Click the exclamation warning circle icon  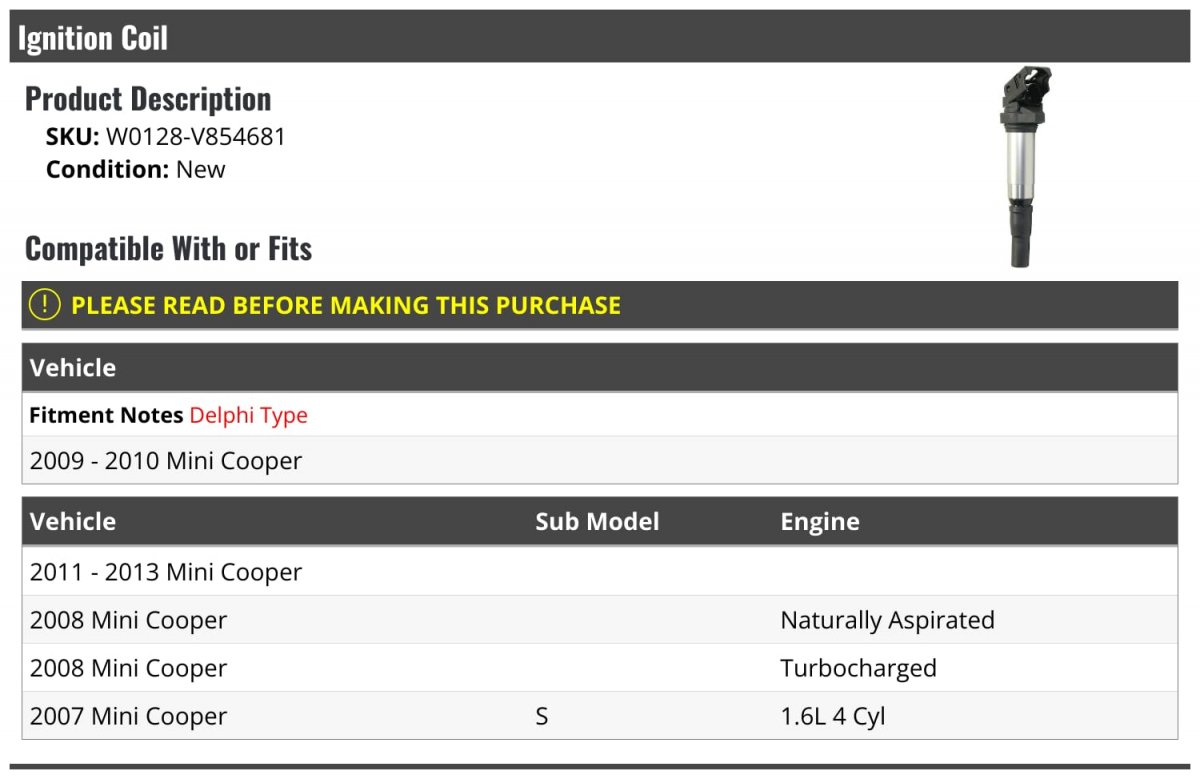coord(45,305)
